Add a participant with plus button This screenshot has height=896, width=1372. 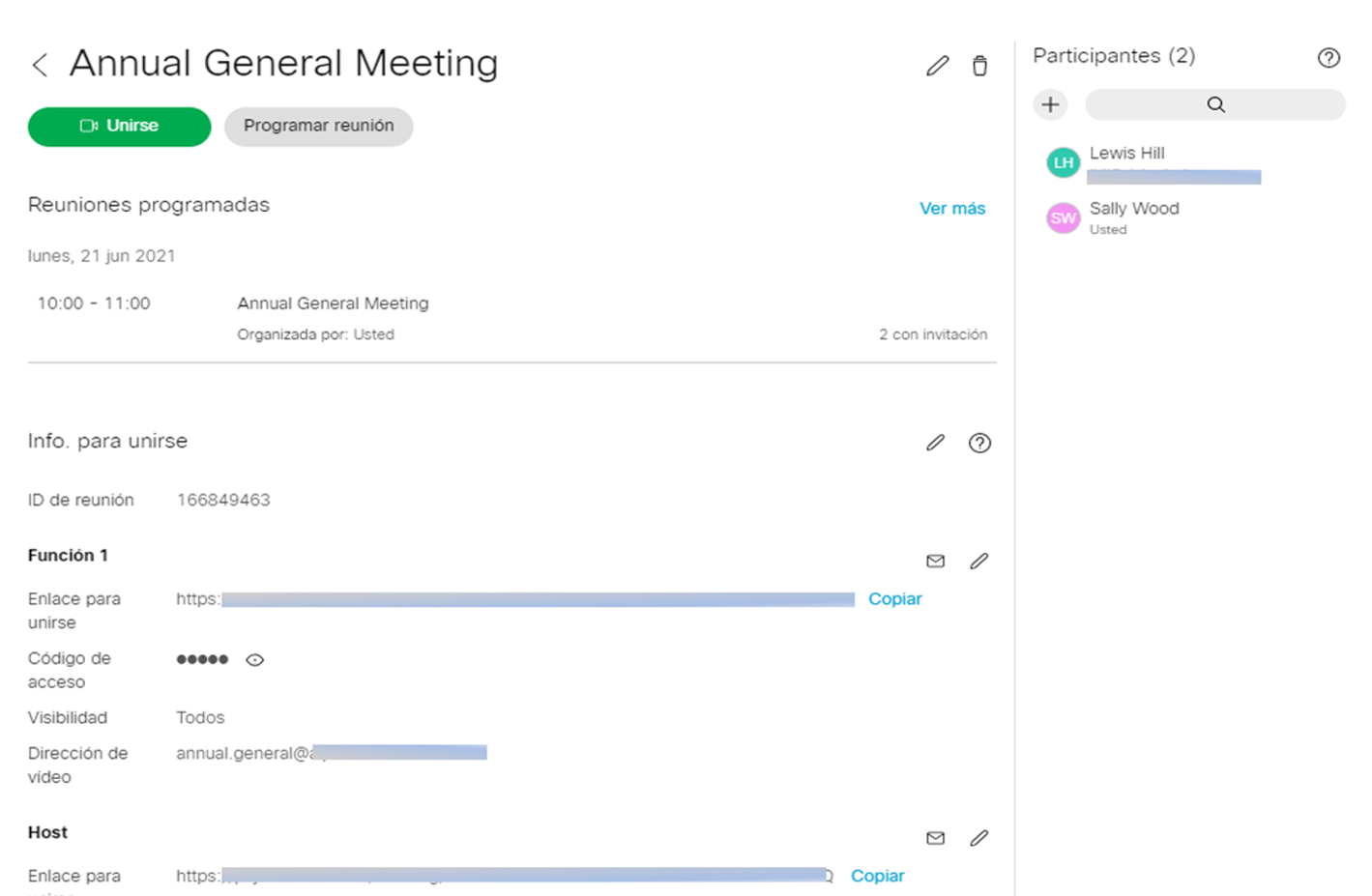point(1050,104)
